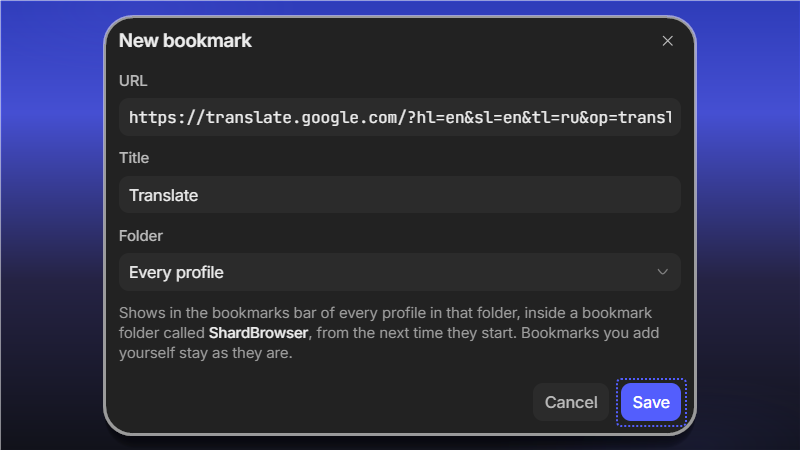This screenshot has height=450, width=800.
Task: Select the bold ShardBrowser text
Action: [258, 333]
